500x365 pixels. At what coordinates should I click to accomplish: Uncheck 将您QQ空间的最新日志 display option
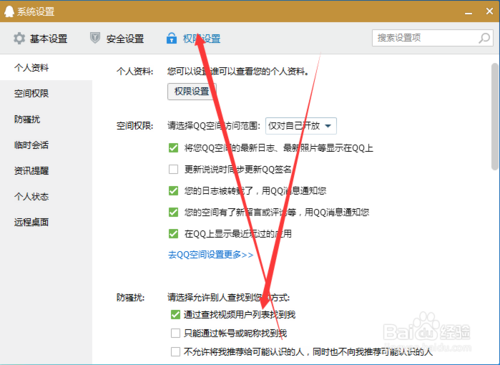click(x=173, y=148)
